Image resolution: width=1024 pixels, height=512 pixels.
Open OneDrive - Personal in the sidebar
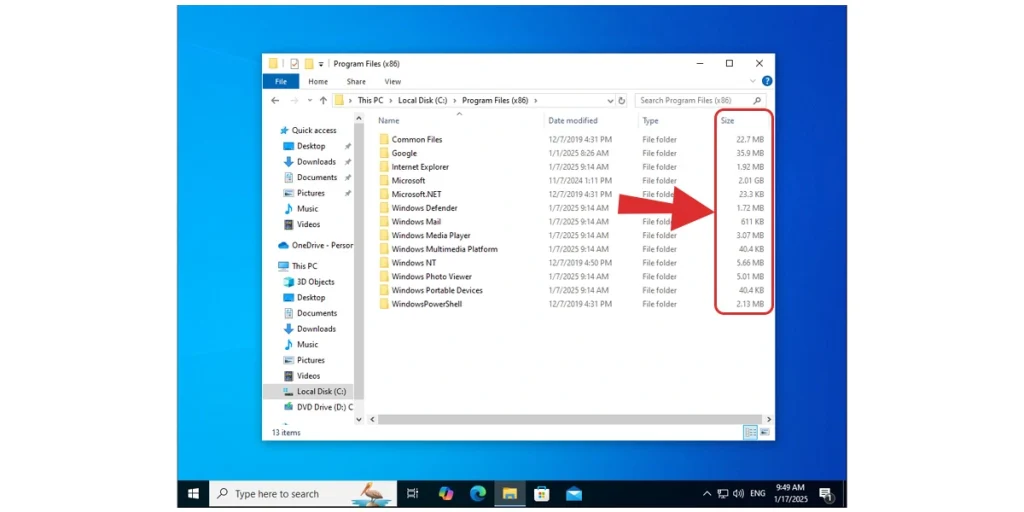pyautogui.click(x=315, y=245)
